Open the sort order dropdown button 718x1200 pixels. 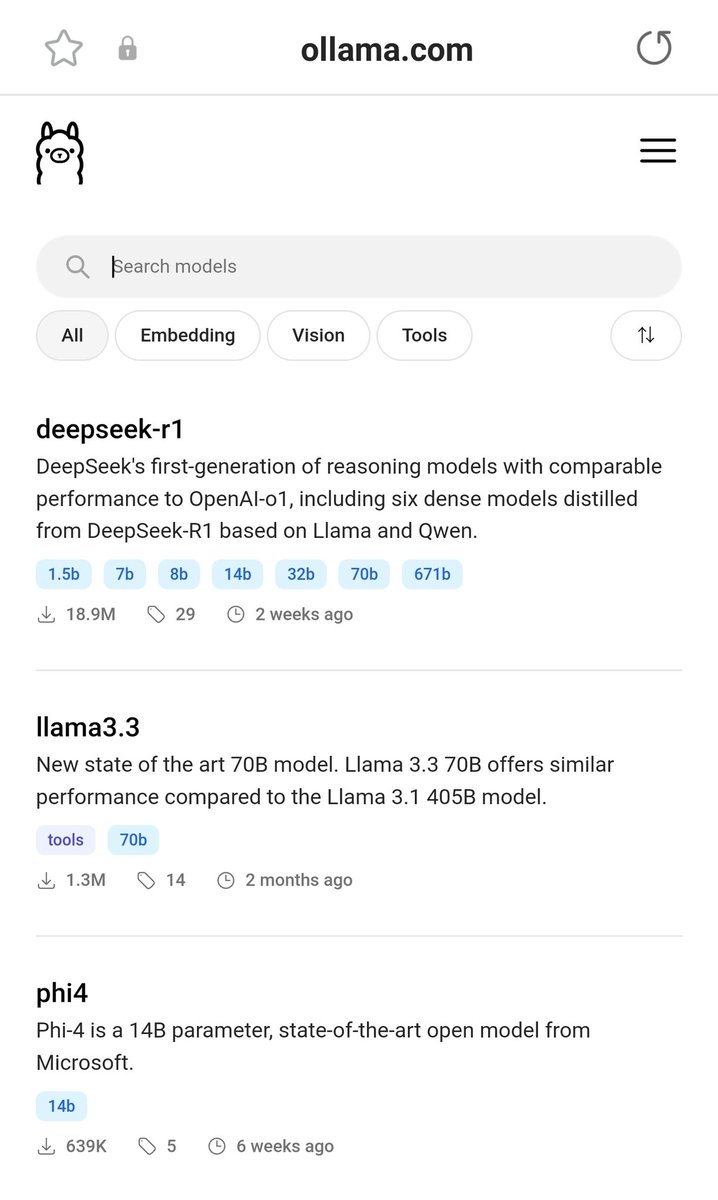point(646,335)
